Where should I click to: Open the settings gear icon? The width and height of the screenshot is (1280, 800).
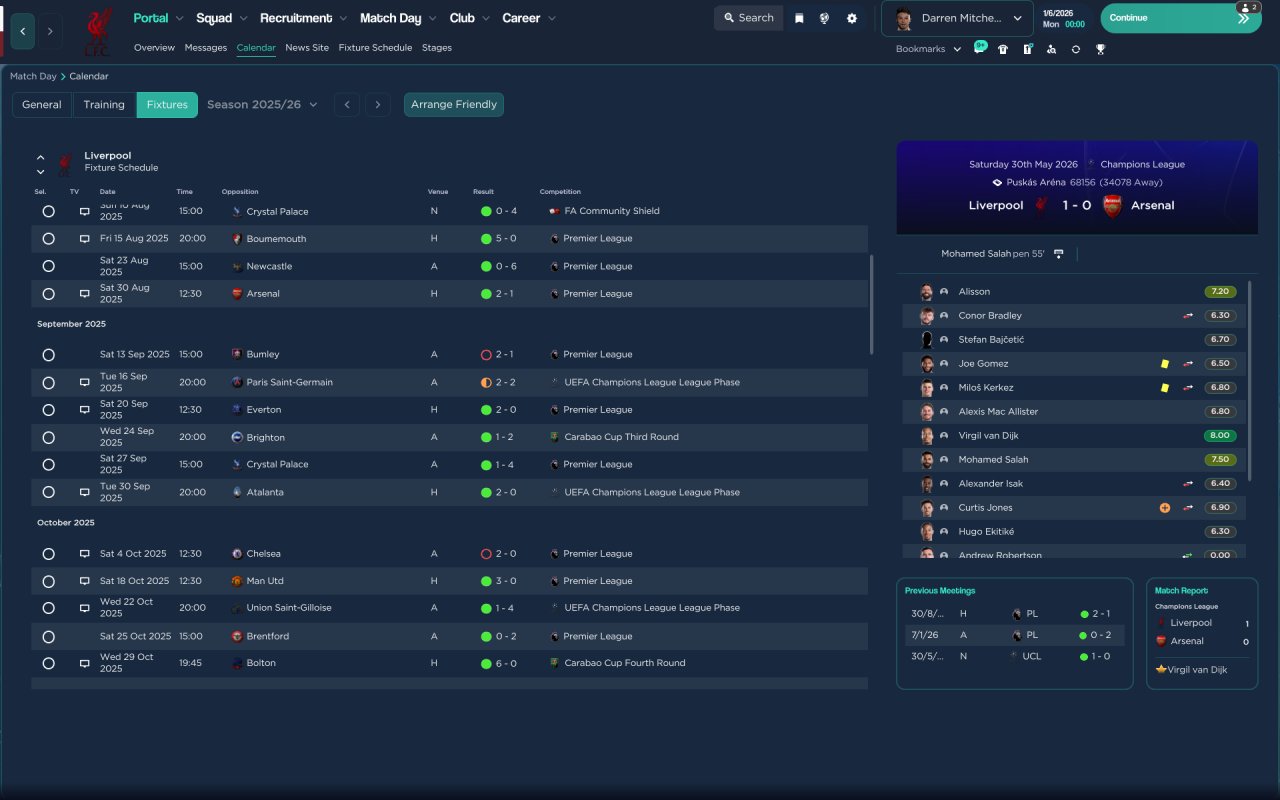coord(851,18)
